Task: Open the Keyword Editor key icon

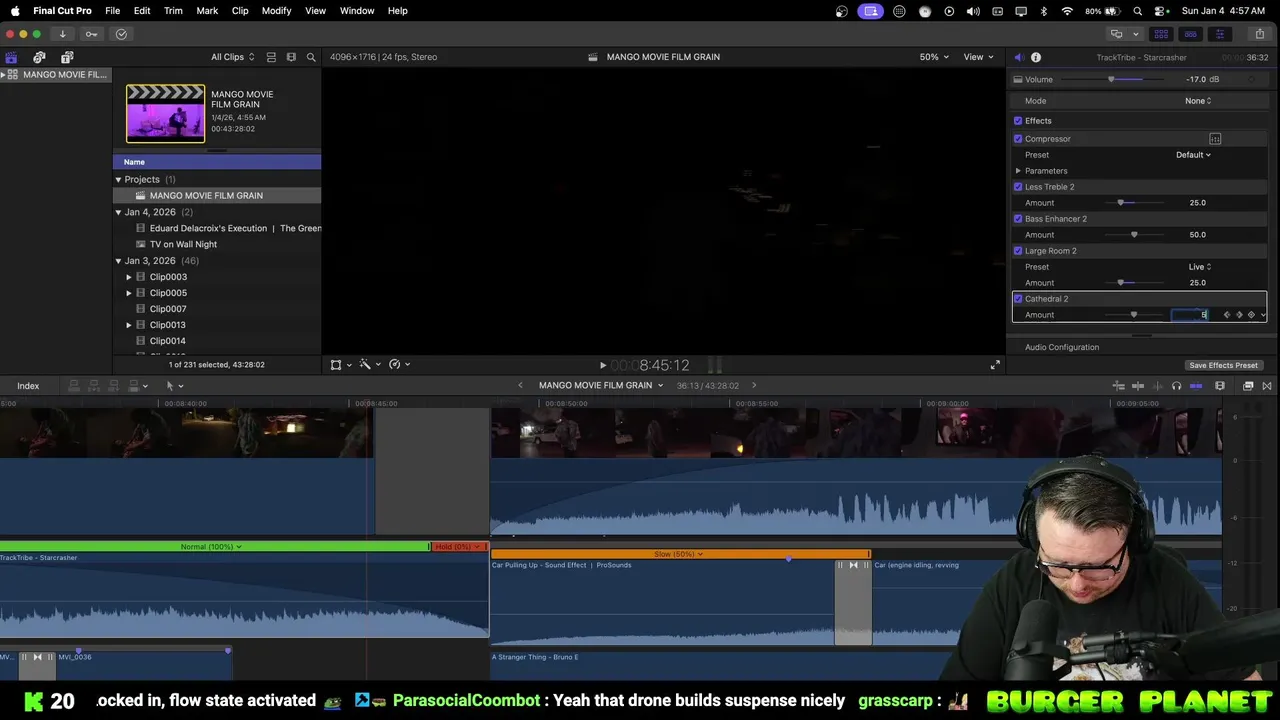Action: (91, 34)
